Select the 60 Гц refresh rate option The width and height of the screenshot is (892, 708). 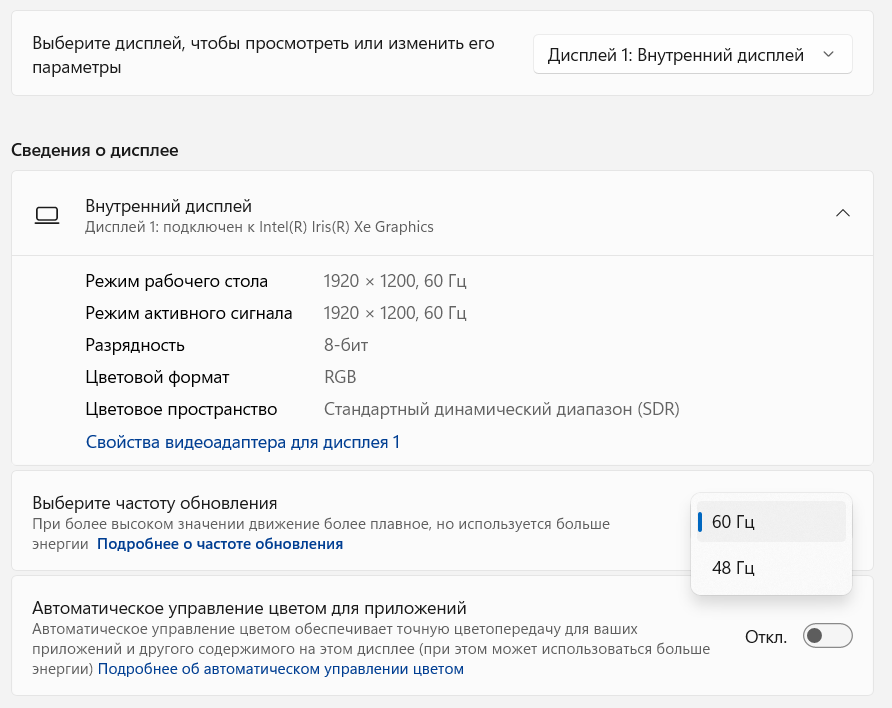pyautogui.click(x=771, y=521)
